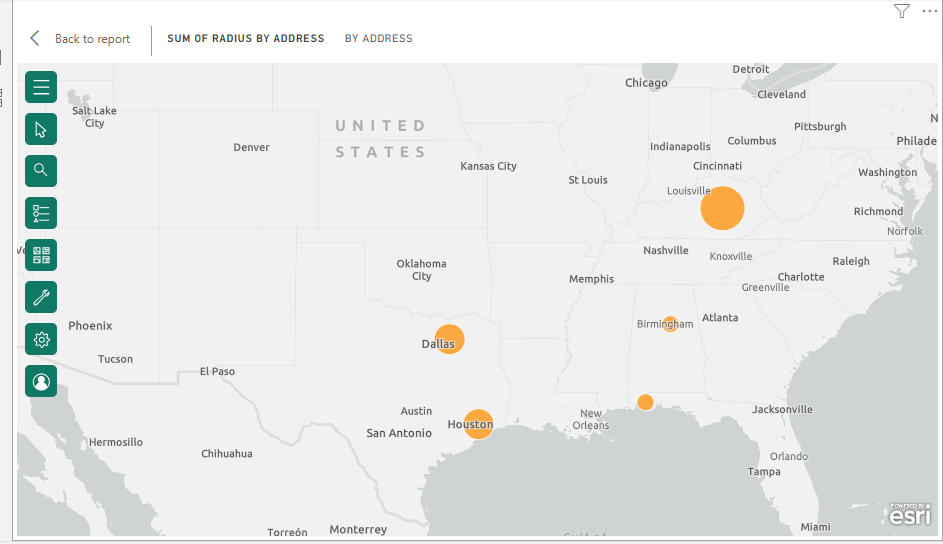Select the Dallas data bubble
Image resolution: width=943 pixels, height=544 pixels.
[449, 339]
